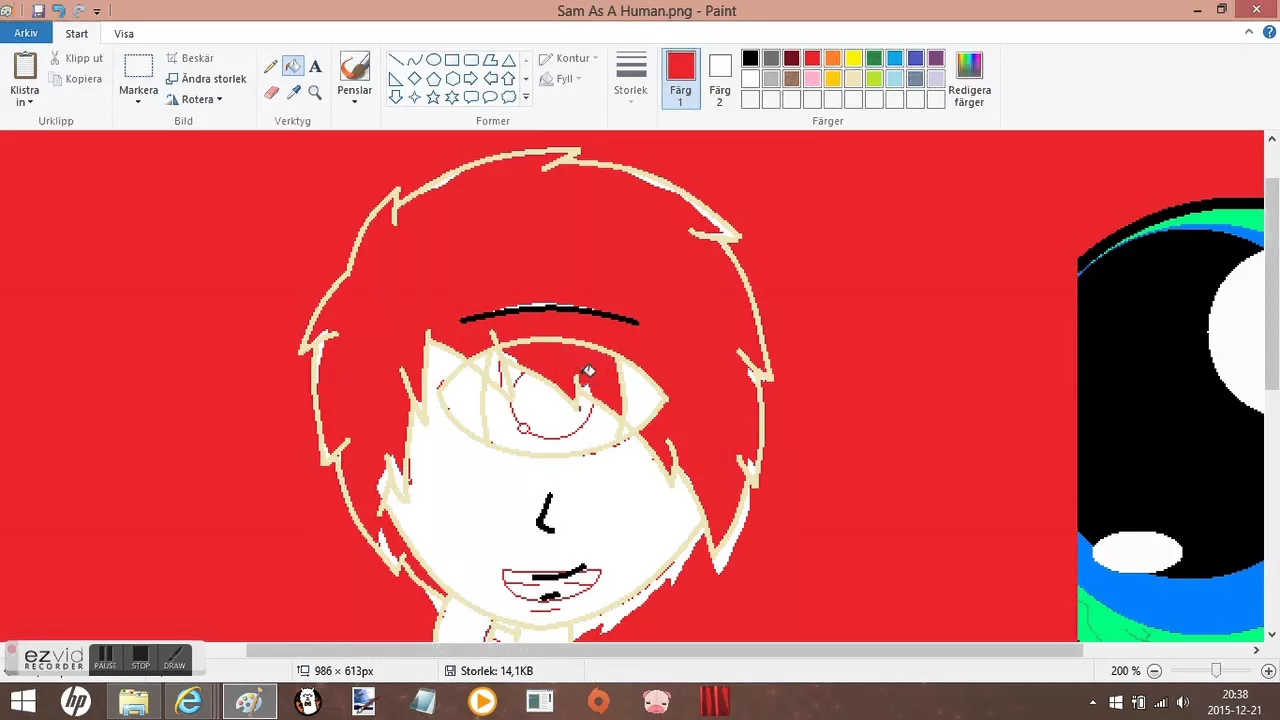This screenshot has height=720, width=1280.
Task: Open Internet Explorer from the taskbar
Action: coord(189,701)
